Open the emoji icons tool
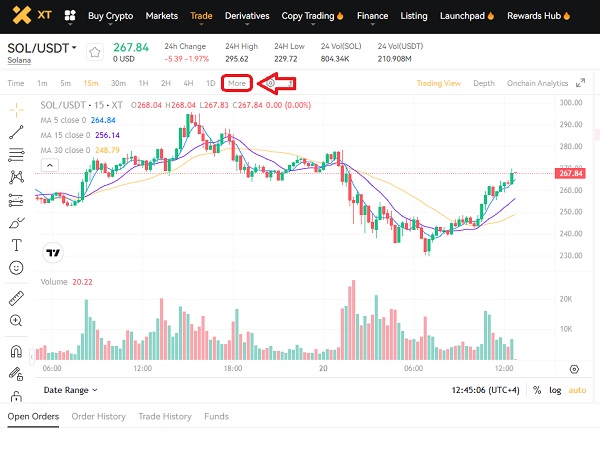600x462 pixels. 16,268
